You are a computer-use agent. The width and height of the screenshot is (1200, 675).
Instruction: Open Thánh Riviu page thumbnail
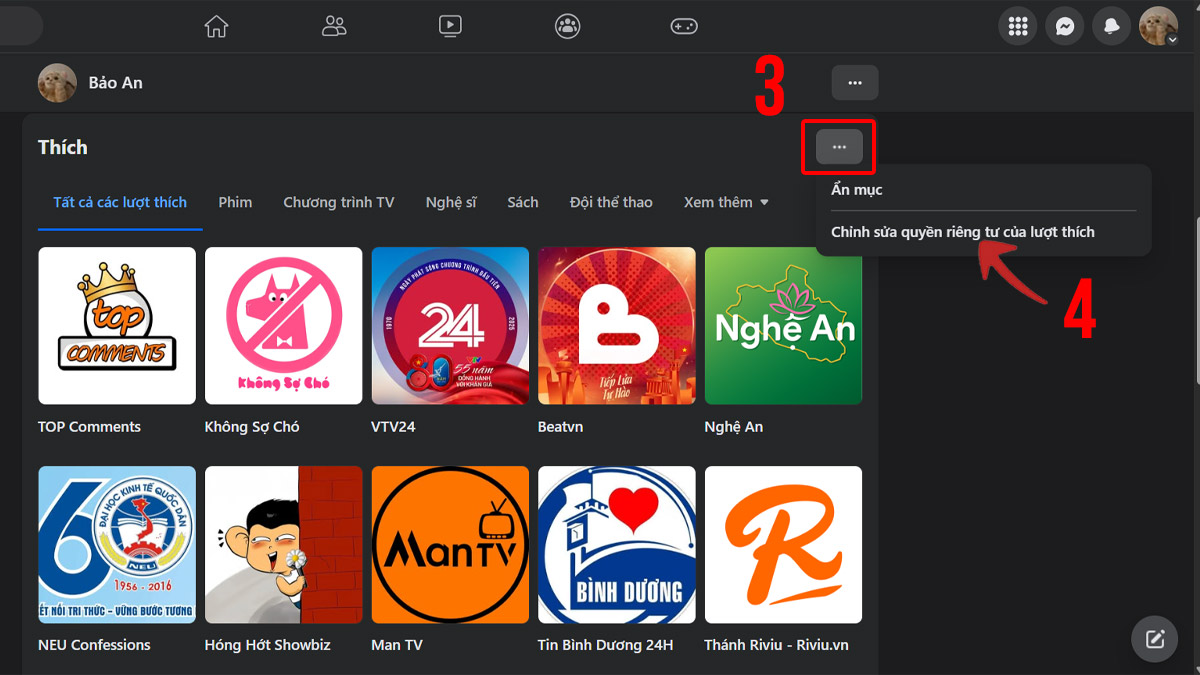784,545
